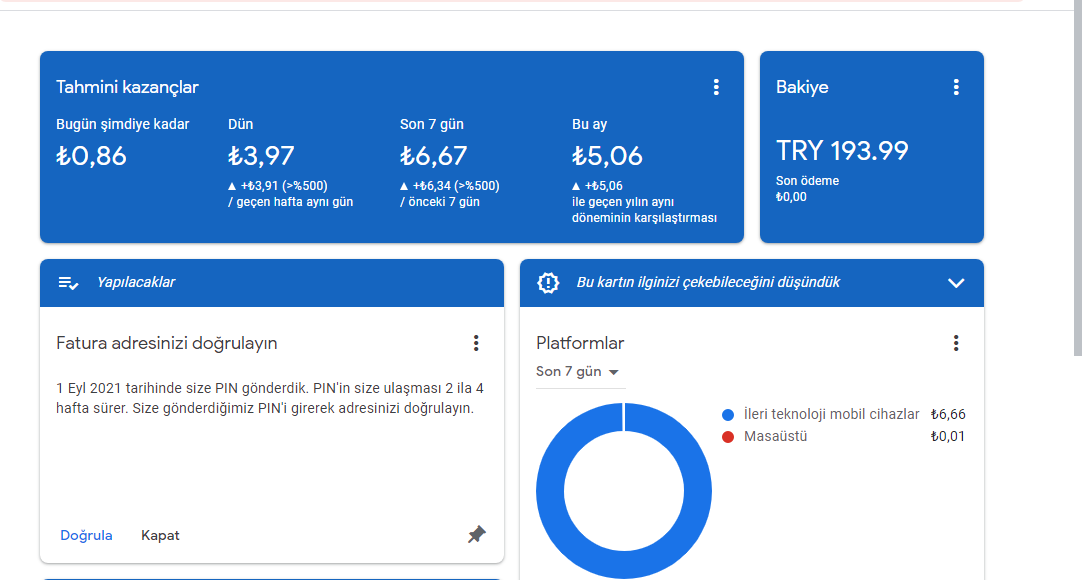Image resolution: width=1082 pixels, height=580 pixels.
Task: Click the Yapılacaklar header title
Action: (136, 283)
